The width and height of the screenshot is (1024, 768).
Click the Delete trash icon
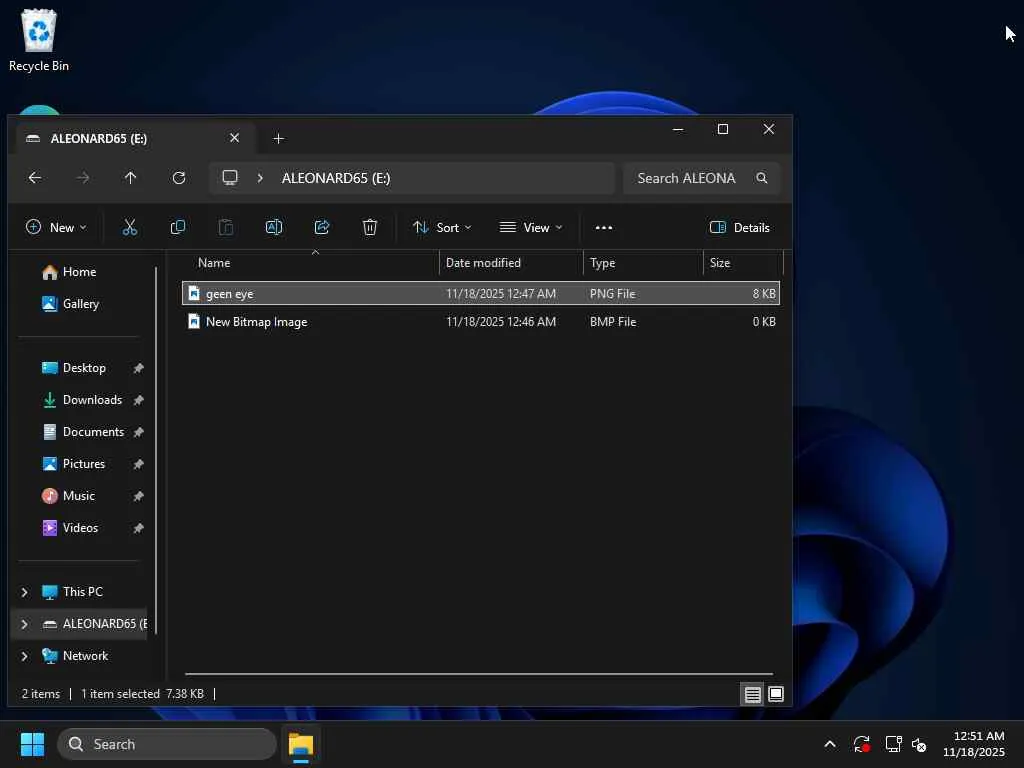370,228
